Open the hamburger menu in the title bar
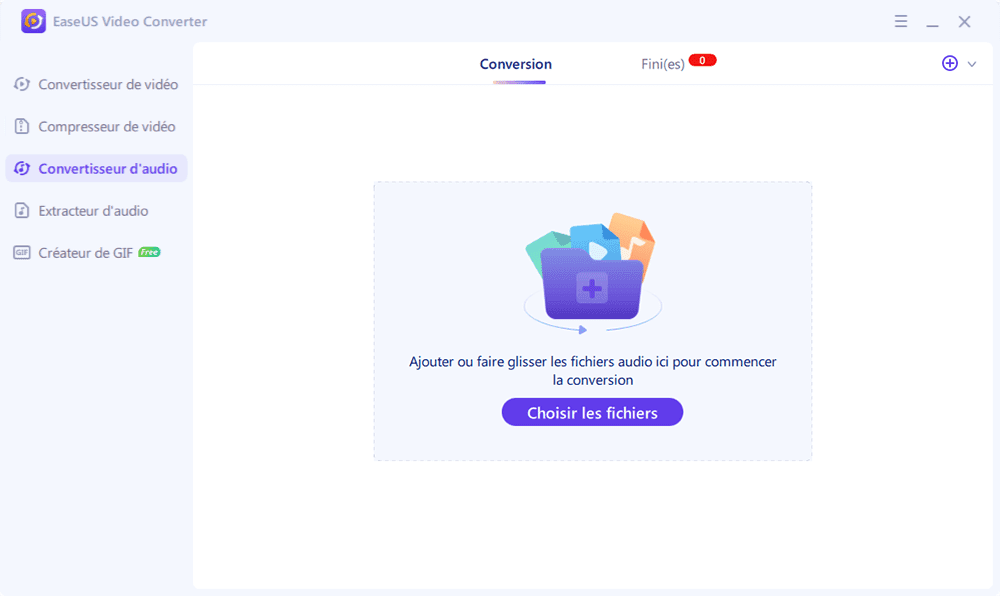 pyautogui.click(x=901, y=21)
